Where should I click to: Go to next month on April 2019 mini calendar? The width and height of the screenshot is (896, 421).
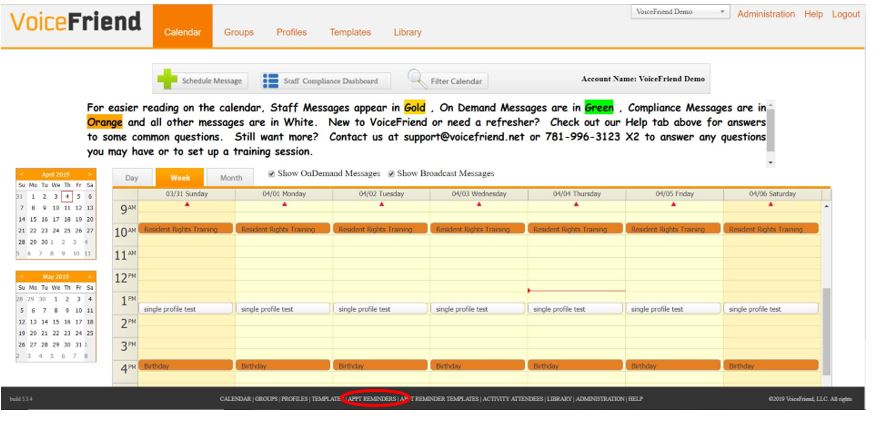point(90,174)
